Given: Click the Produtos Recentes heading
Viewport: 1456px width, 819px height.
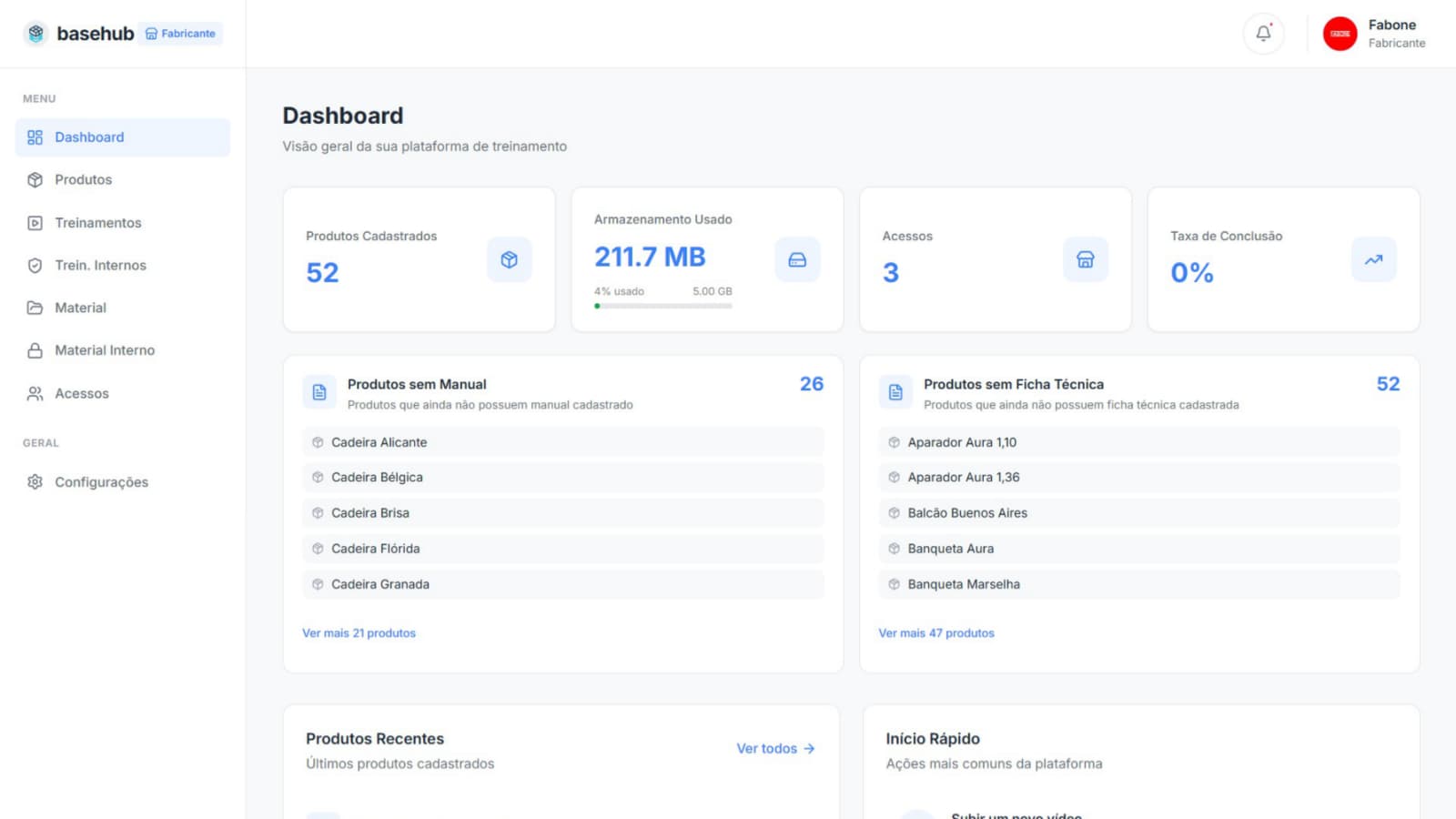Looking at the screenshot, I should point(375,739).
